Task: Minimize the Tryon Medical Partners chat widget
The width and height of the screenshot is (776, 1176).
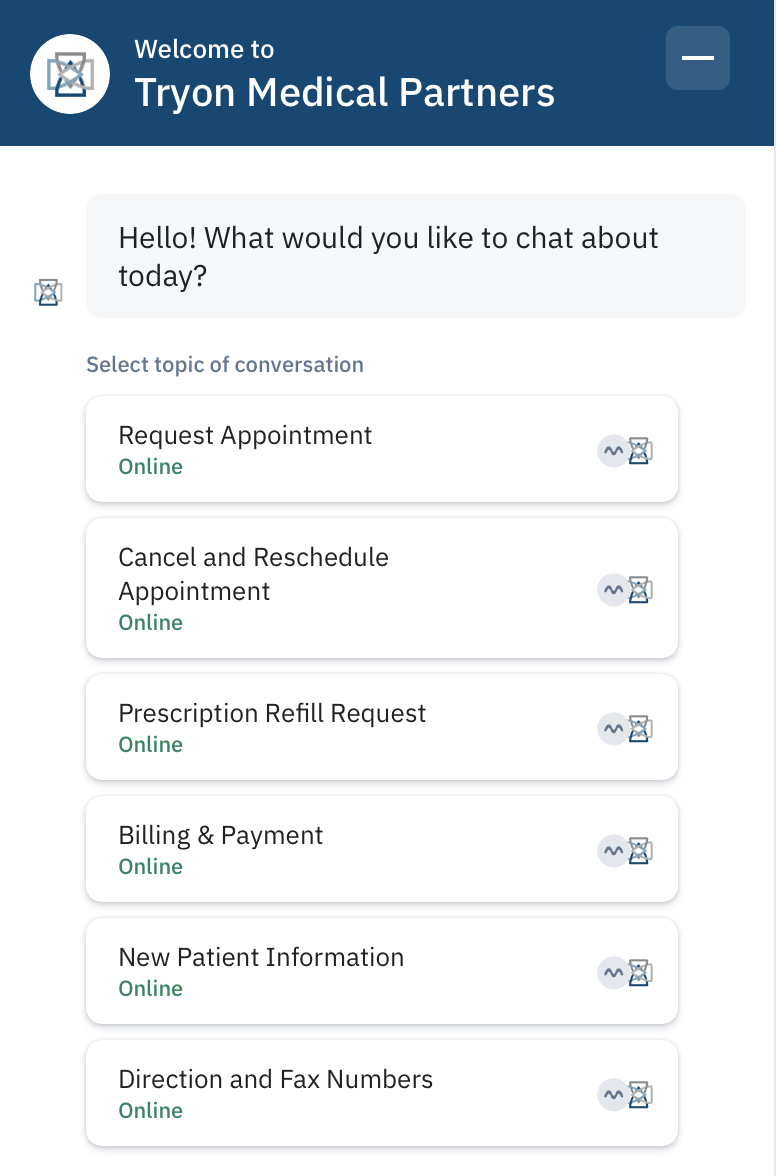Action: click(697, 58)
